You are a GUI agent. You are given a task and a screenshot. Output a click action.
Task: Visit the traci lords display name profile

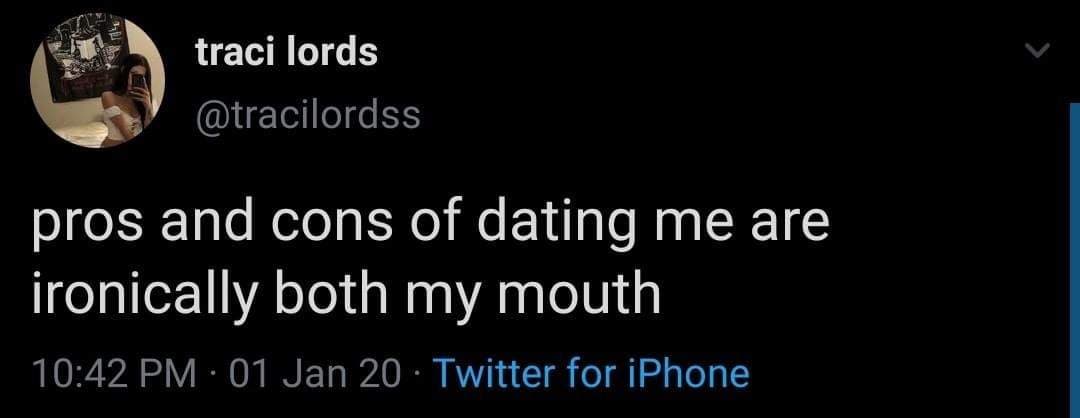pyautogui.click(x=287, y=52)
